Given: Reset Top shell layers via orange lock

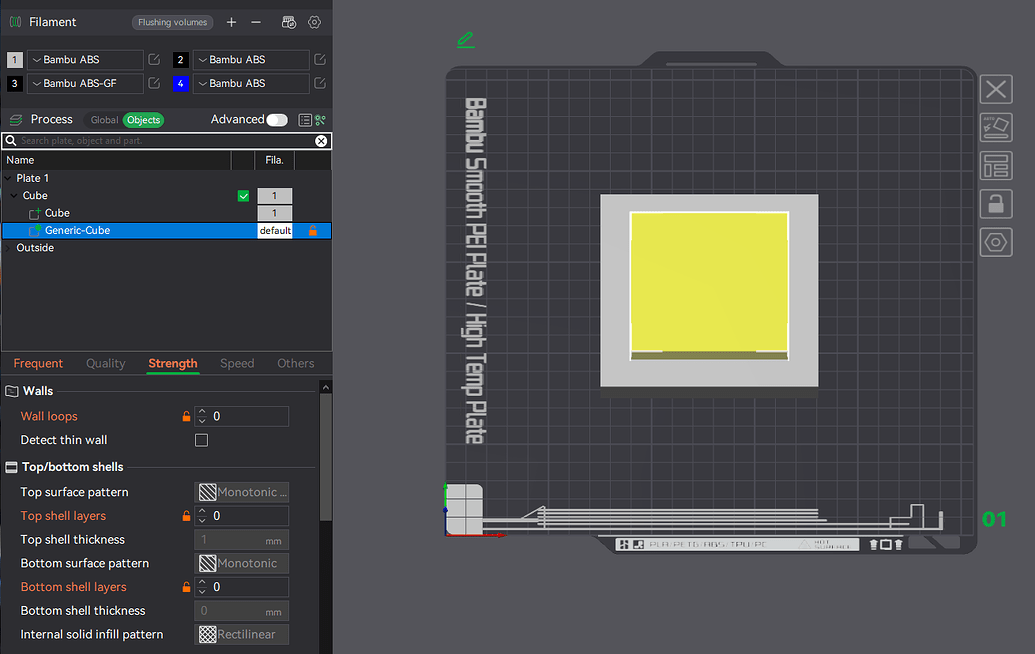Looking at the screenshot, I should [186, 516].
